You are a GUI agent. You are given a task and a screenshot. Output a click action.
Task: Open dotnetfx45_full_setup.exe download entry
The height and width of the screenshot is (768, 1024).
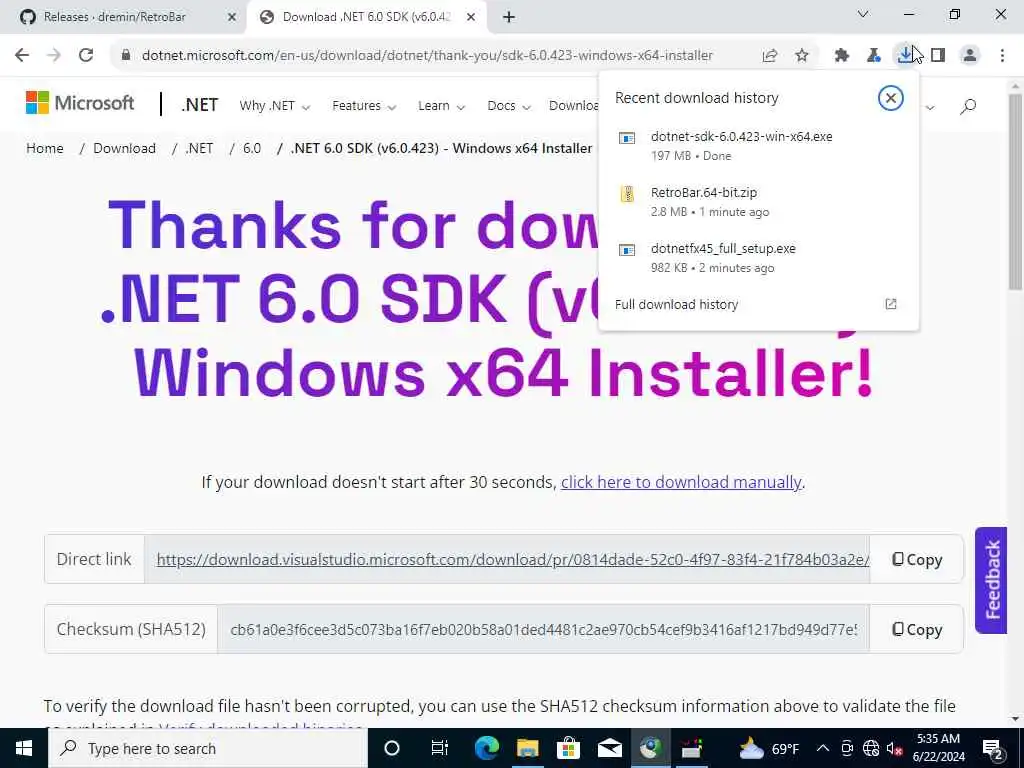pyautogui.click(x=758, y=258)
